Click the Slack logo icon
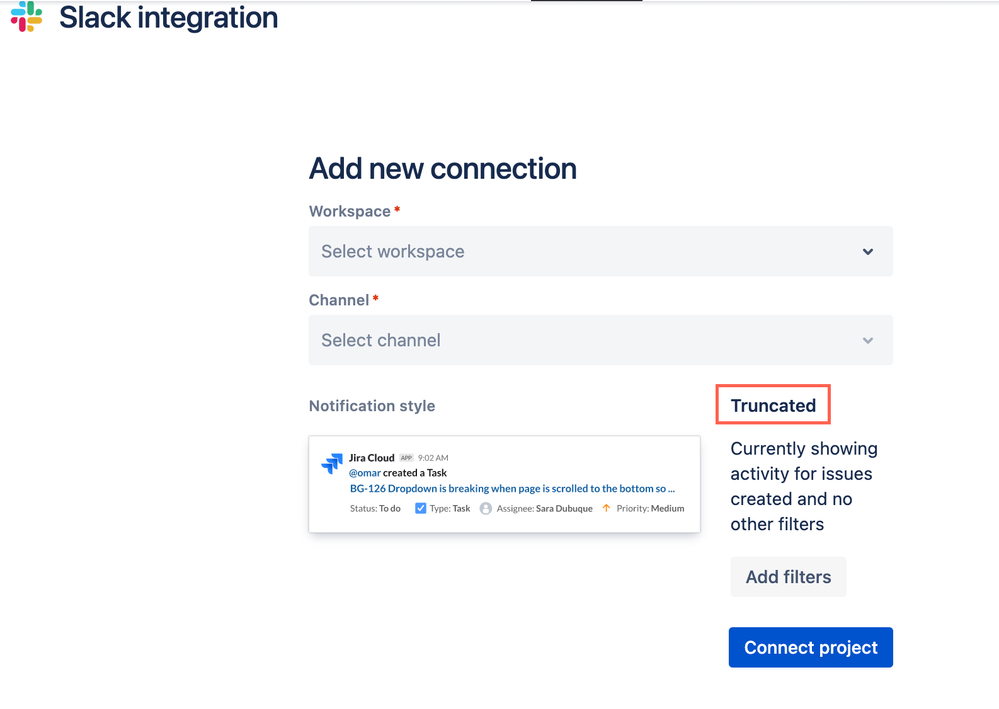999x709 pixels. pyautogui.click(x=26, y=17)
